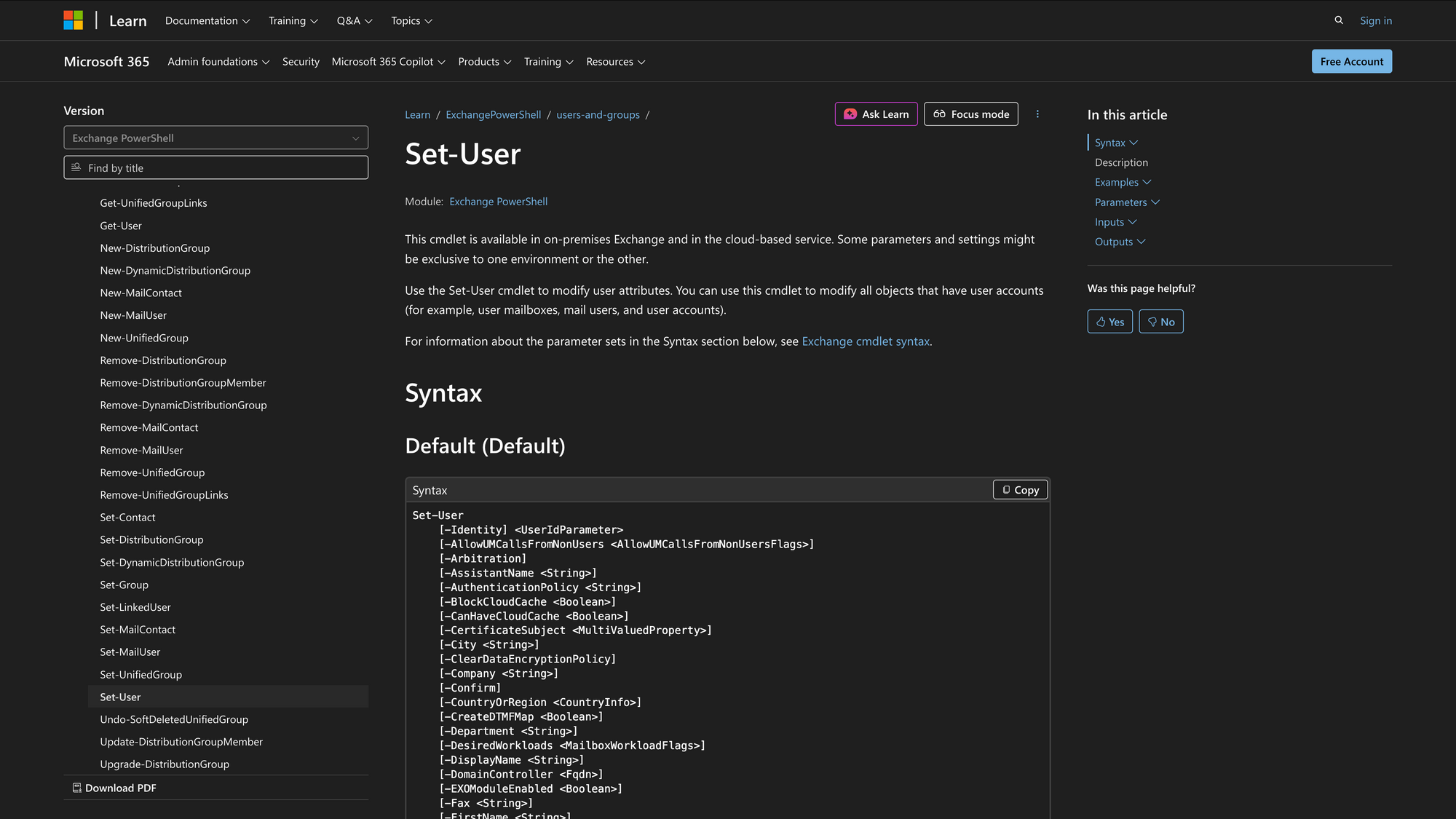Mark the page helpful with Yes
The width and height of the screenshot is (1456, 819).
[1109, 321]
